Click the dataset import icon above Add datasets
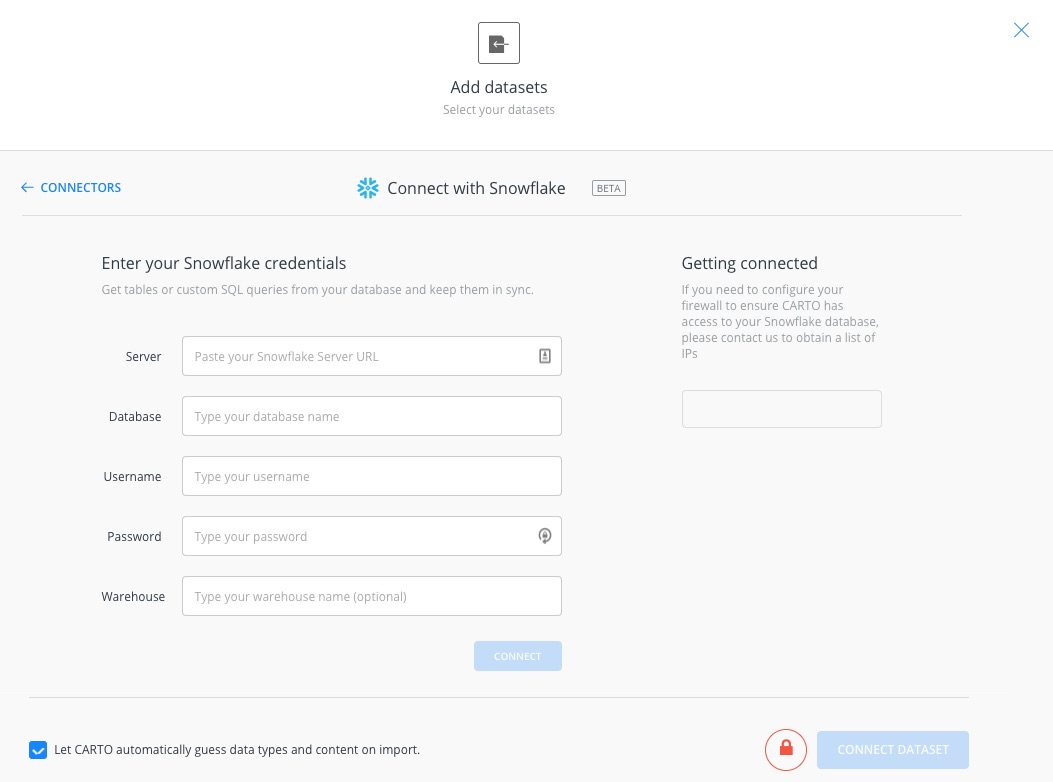 point(498,43)
